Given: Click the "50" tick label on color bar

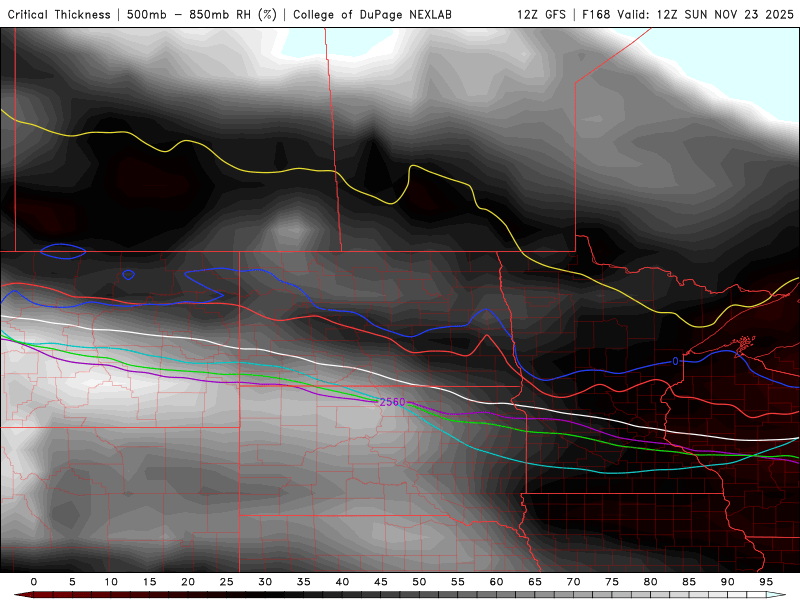Looking at the screenshot, I should pos(419,582).
